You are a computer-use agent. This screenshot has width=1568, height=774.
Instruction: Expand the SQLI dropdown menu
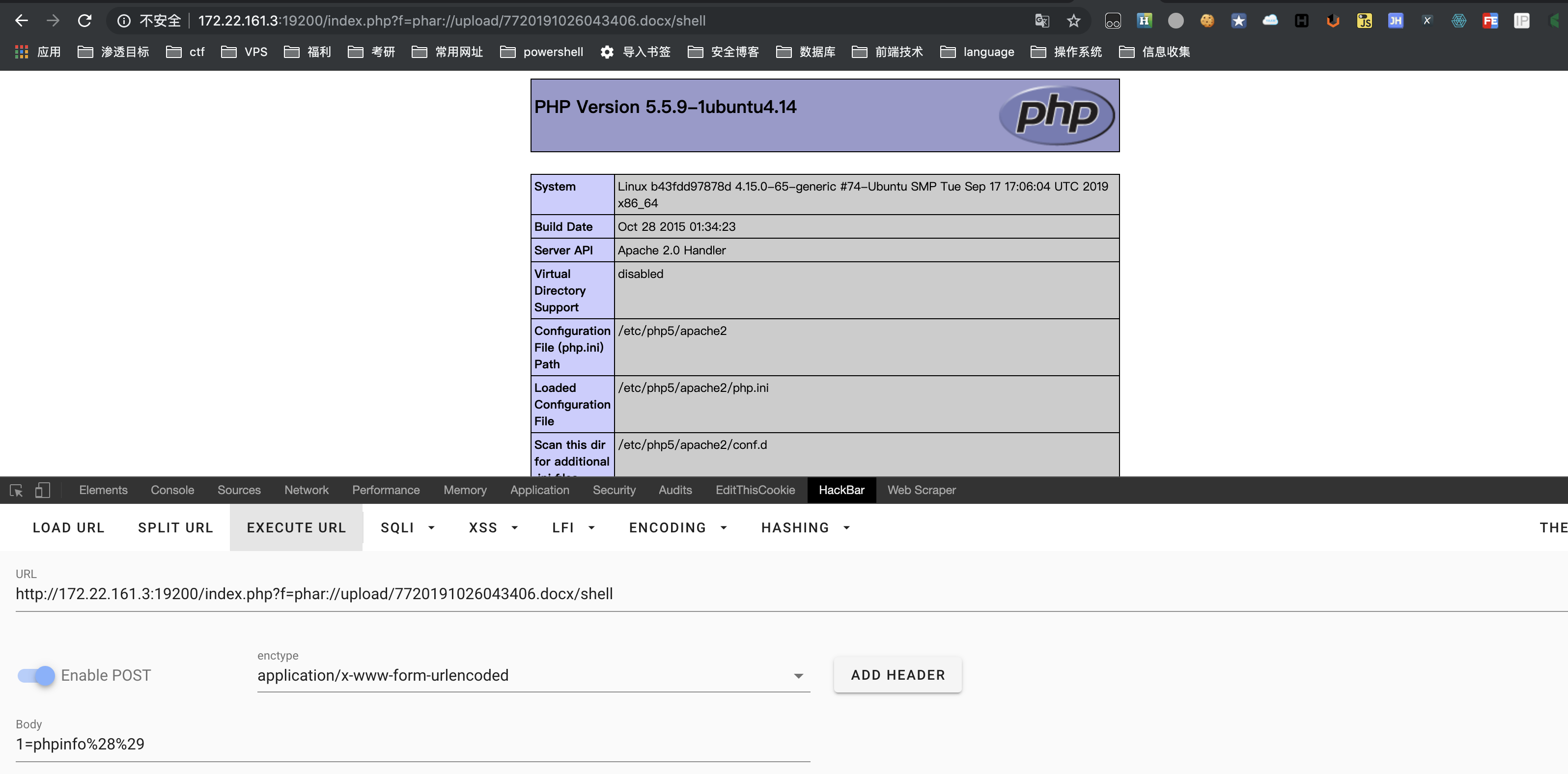click(408, 527)
